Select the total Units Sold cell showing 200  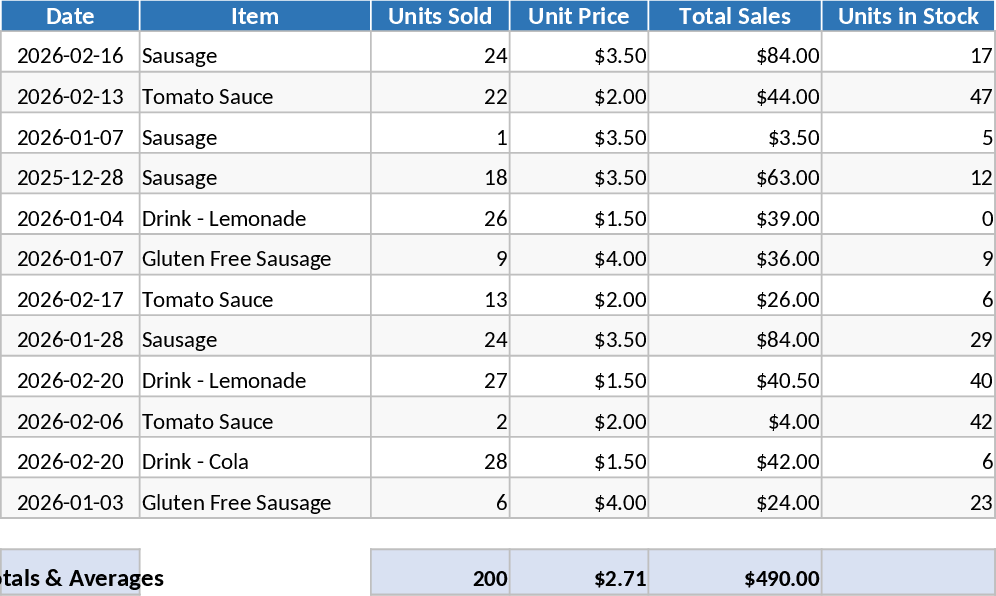coord(440,578)
